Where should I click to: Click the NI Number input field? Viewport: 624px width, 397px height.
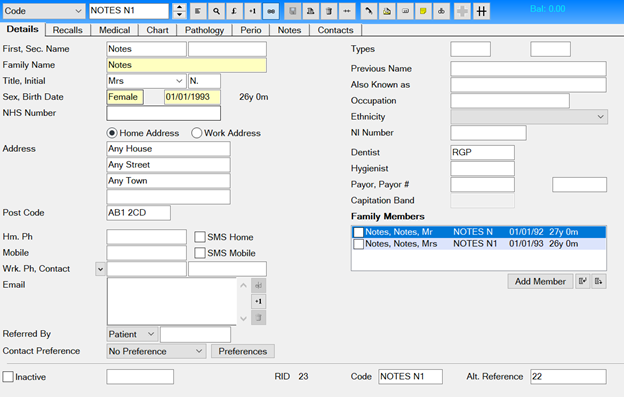pyautogui.click(x=488, y=133)
